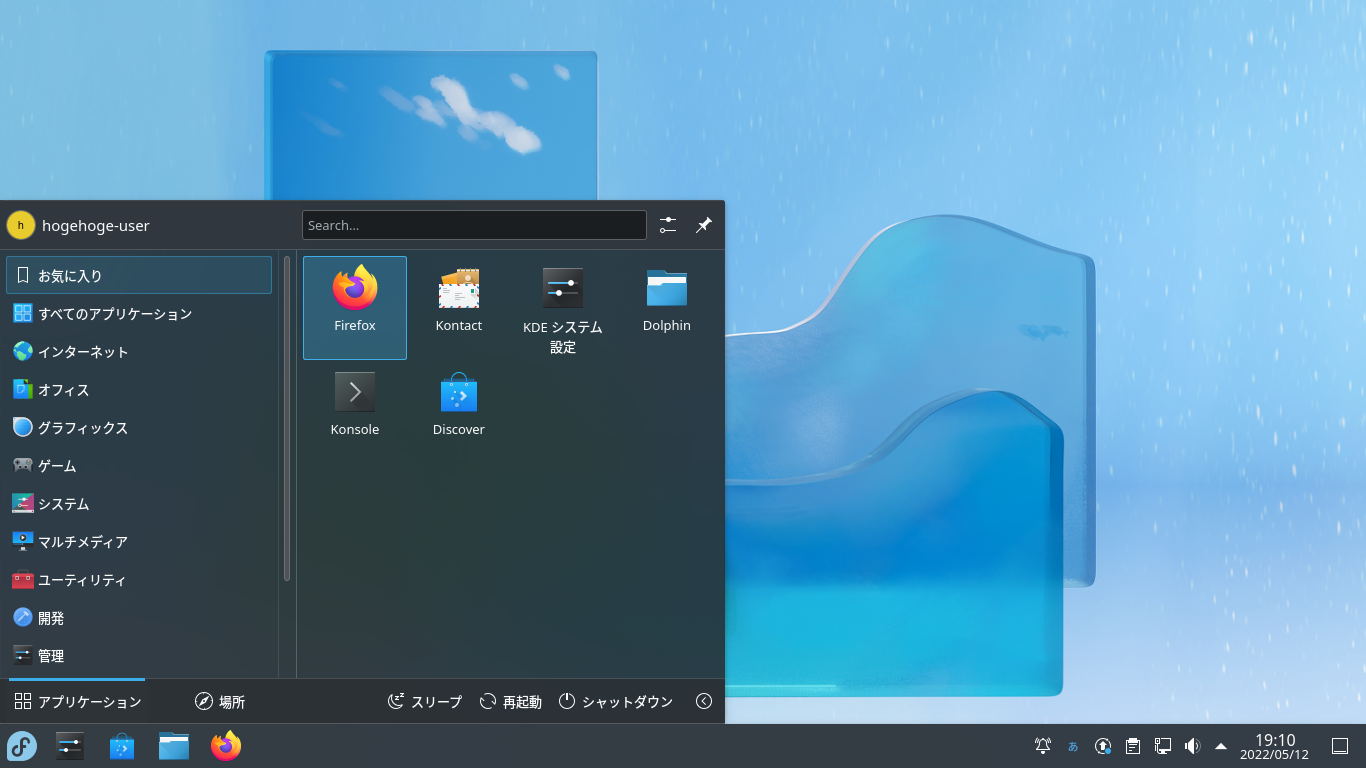This screenshot has width=1366, height=768.
Task: Open KDE システム設定 in the launcher
Action: pos(563,308)
